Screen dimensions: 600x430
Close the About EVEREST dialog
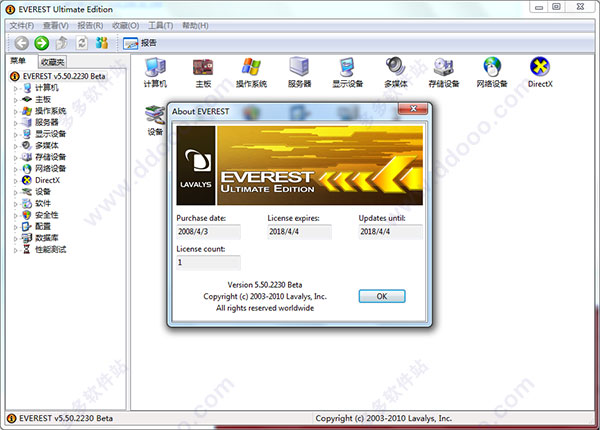(x=413, y=109)
